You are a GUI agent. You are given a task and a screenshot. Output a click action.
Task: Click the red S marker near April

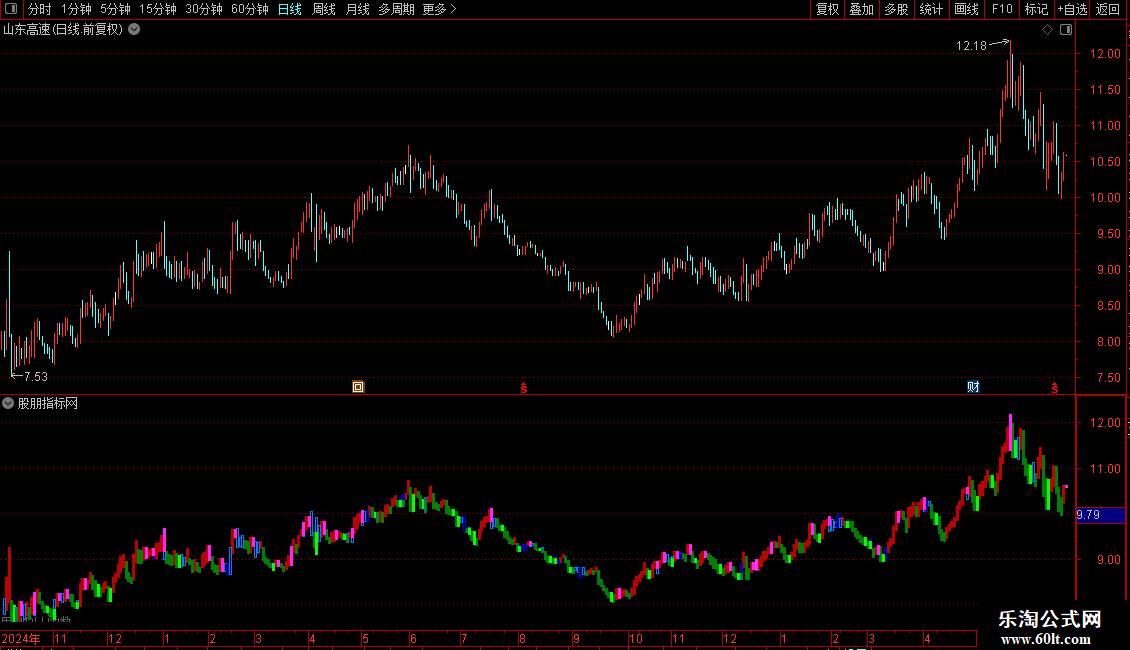[1054, 388]
